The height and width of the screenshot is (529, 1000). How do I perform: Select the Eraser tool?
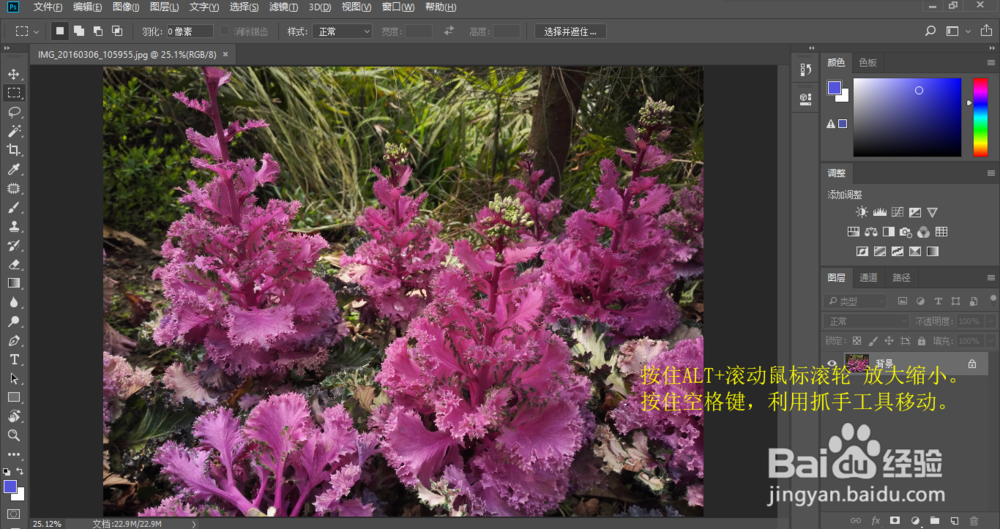pyautogui.click(x=13, y=264)
